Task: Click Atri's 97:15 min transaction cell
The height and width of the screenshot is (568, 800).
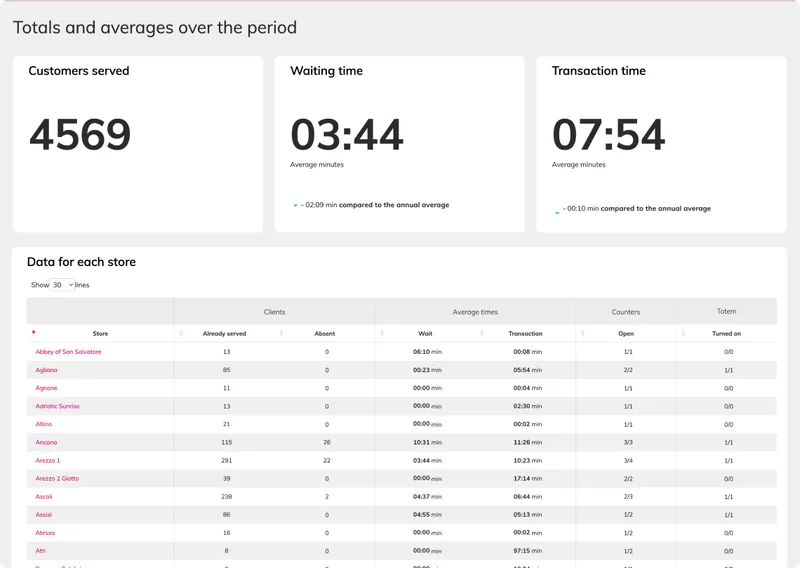Action: click(x=528, y=551)
